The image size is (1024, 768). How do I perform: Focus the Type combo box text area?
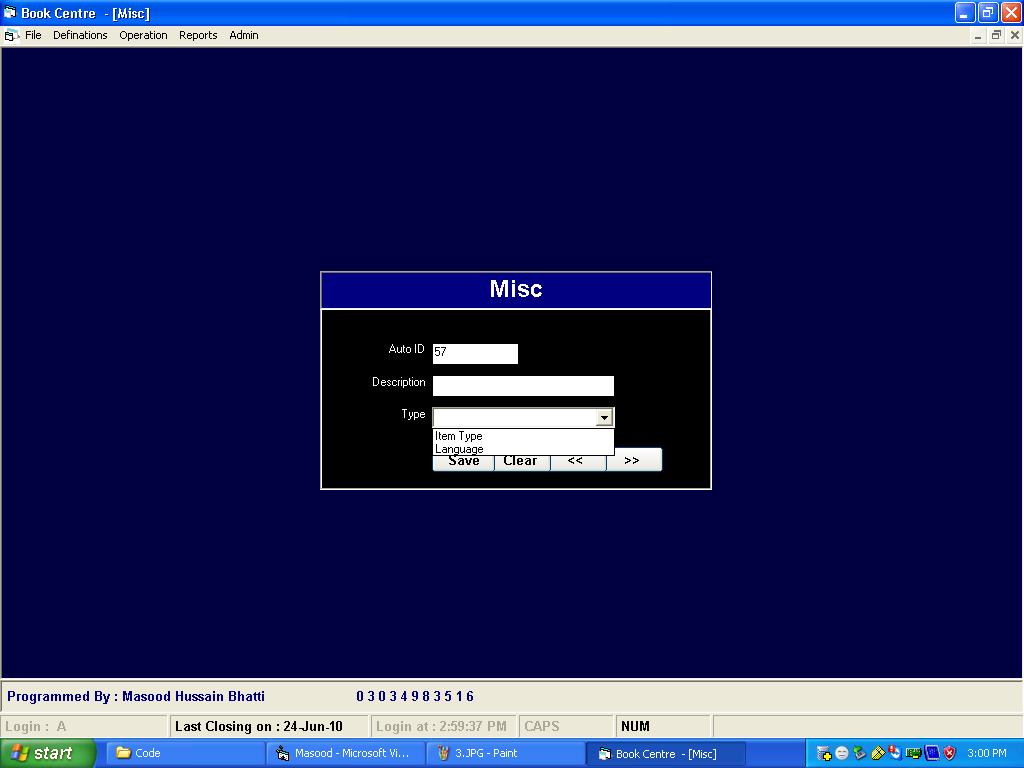pos(515,417)
